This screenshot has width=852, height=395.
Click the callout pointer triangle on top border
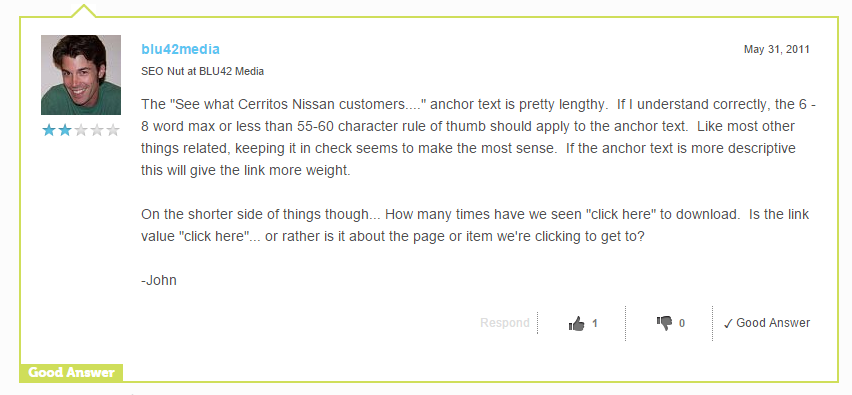coord(83,10)
